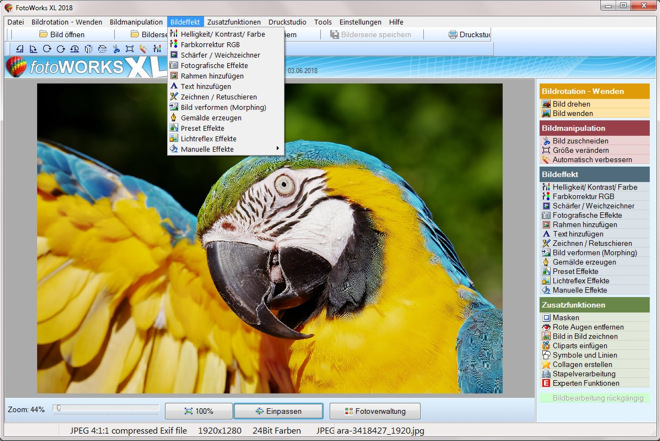Choose Schärfer / Weichzeichner from the Bildeffekt menu
Screen dimensions: 660x441
(226, 55)
